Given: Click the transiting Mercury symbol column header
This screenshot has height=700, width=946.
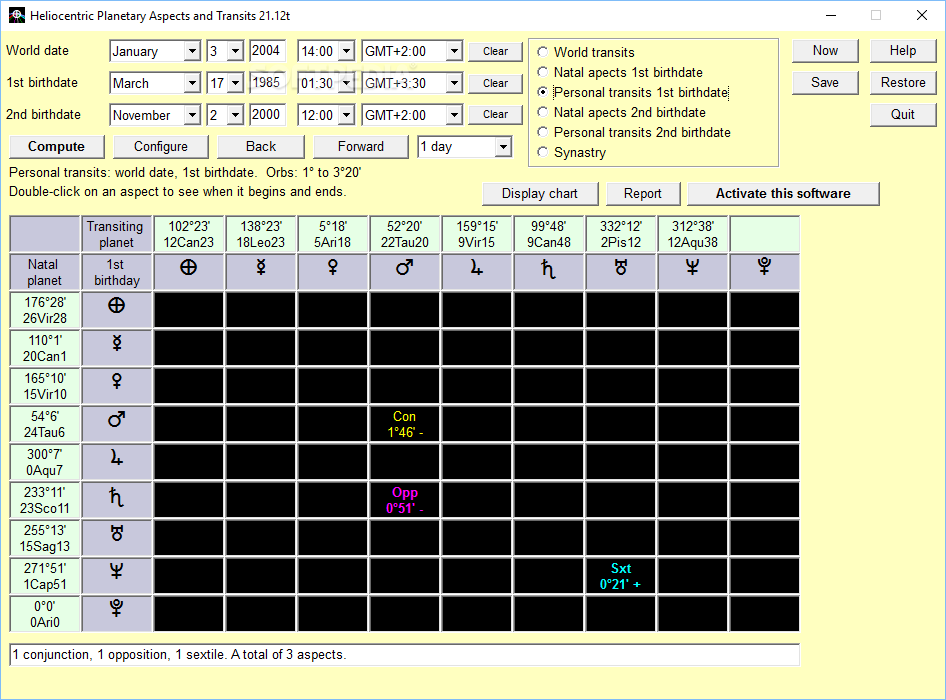Looking at the screenshot, I should click(x=261, y=272).
